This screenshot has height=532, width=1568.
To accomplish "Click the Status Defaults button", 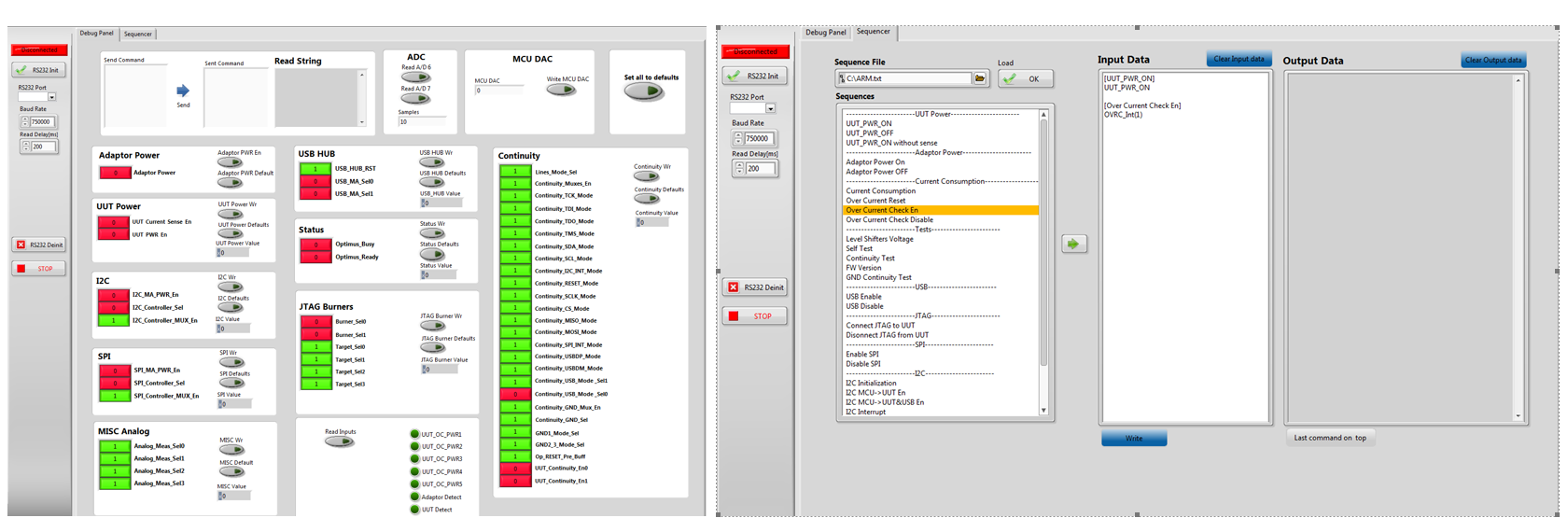I will pyautogui.click(x=432, y=254).
